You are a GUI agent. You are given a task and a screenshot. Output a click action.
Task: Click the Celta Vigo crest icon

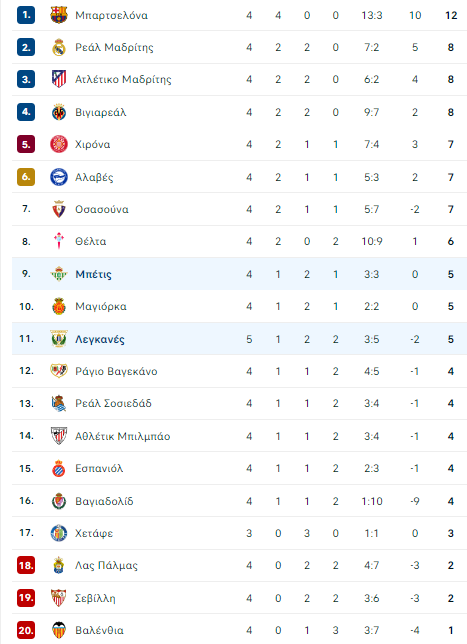[x=59, y=241]
